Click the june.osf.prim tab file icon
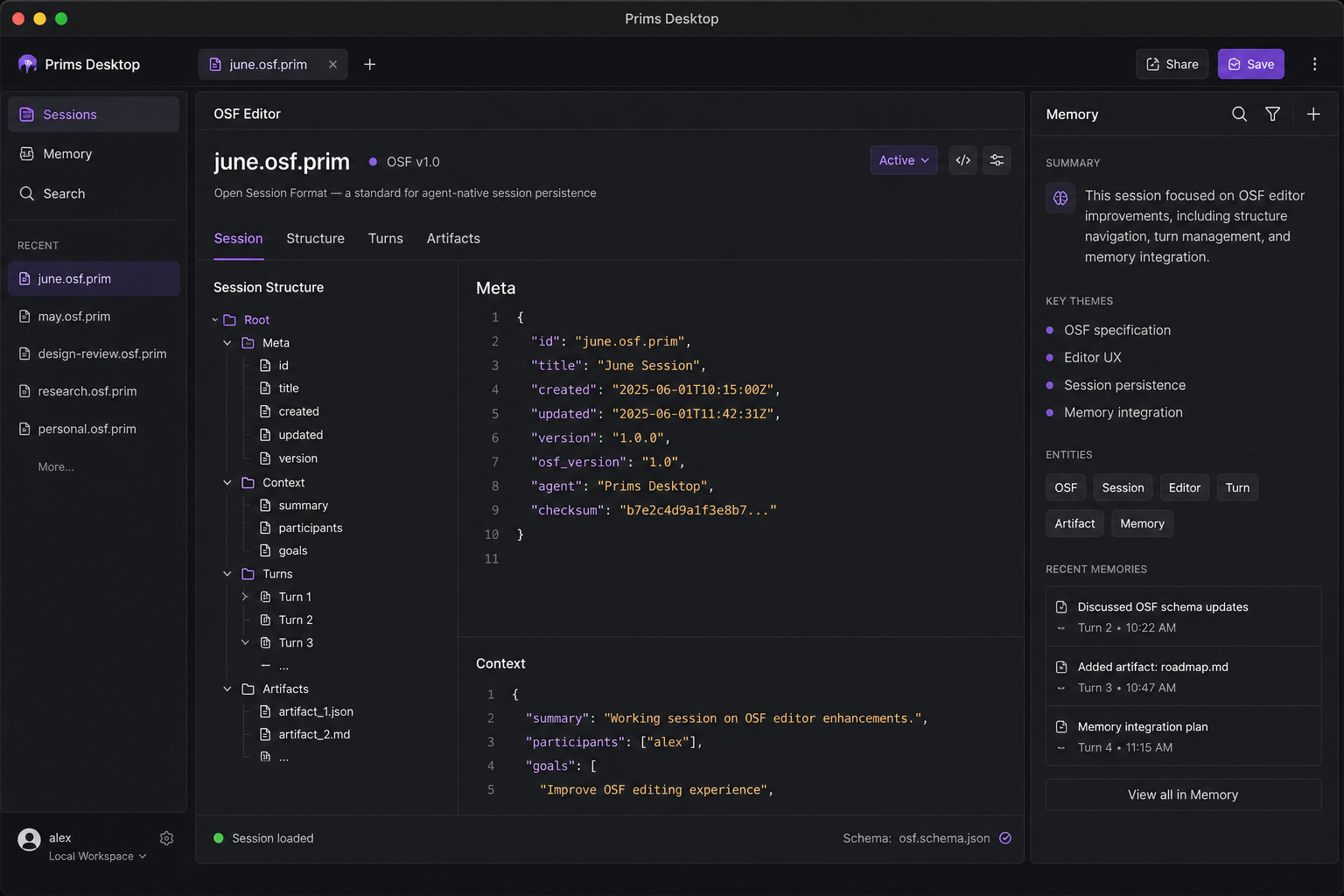 [x=215, y=64]
